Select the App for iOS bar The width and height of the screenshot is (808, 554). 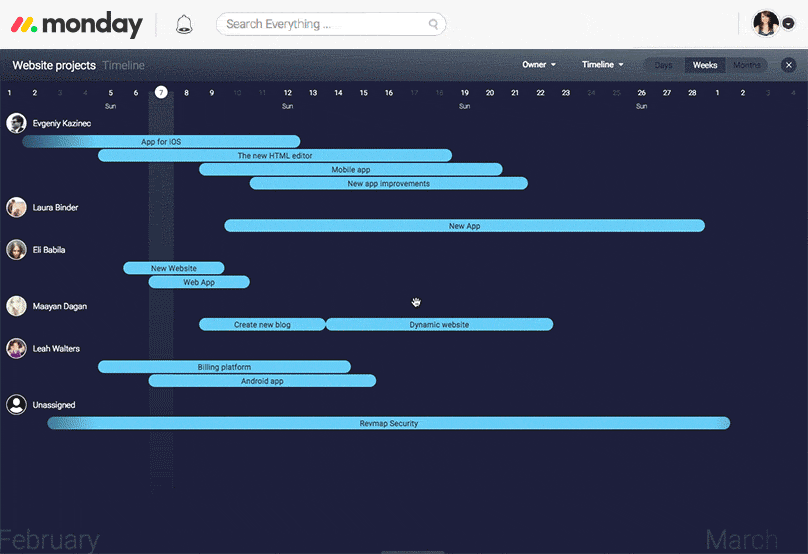161,141
